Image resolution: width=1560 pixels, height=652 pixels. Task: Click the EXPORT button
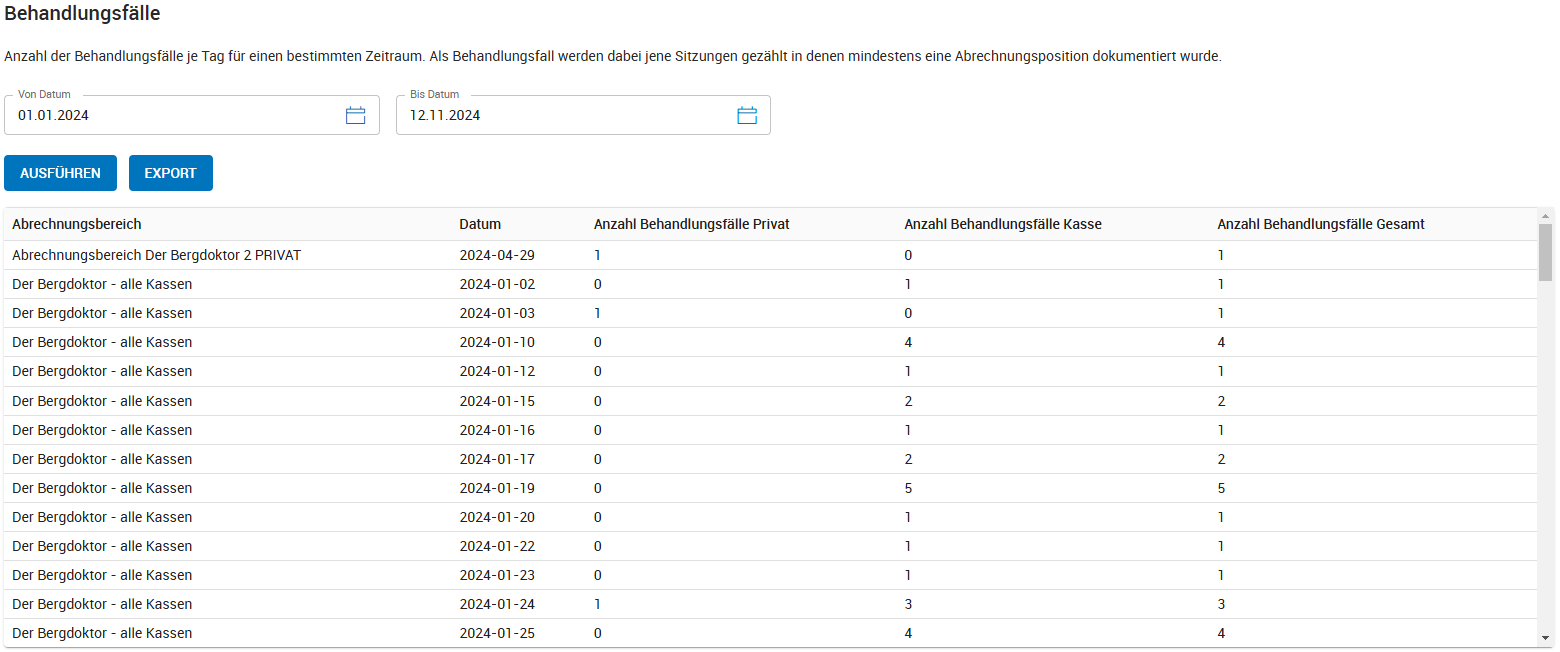(x=171, y=173)
